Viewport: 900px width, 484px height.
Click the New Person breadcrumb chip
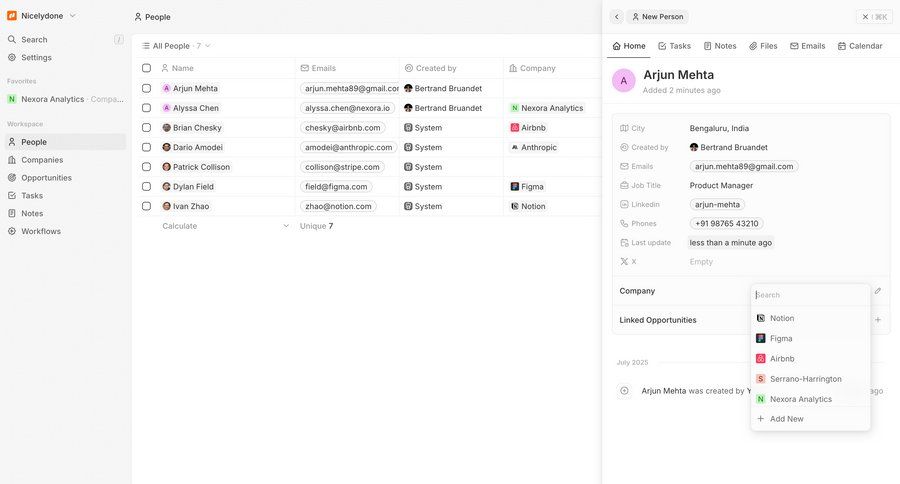657,17
